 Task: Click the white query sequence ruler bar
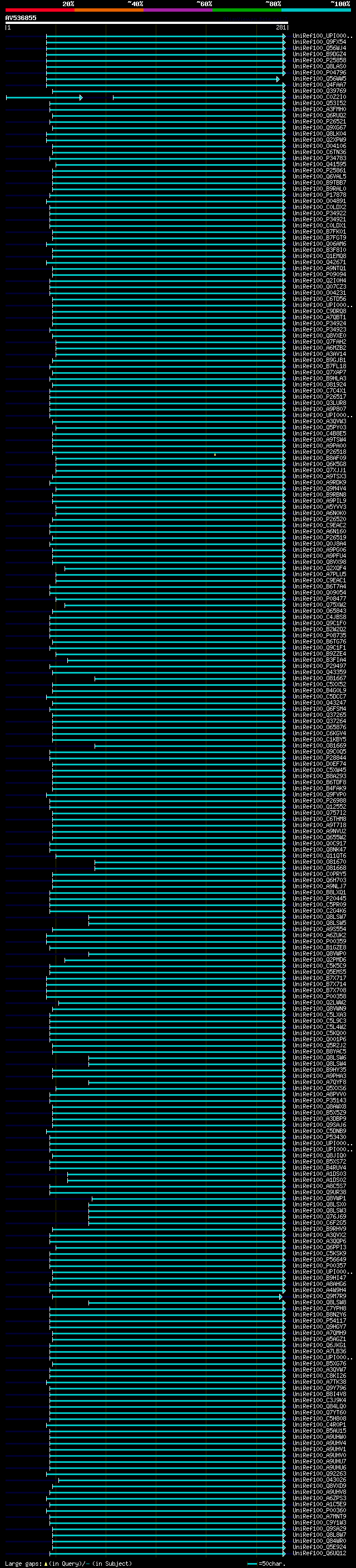[x=147, y=22]
